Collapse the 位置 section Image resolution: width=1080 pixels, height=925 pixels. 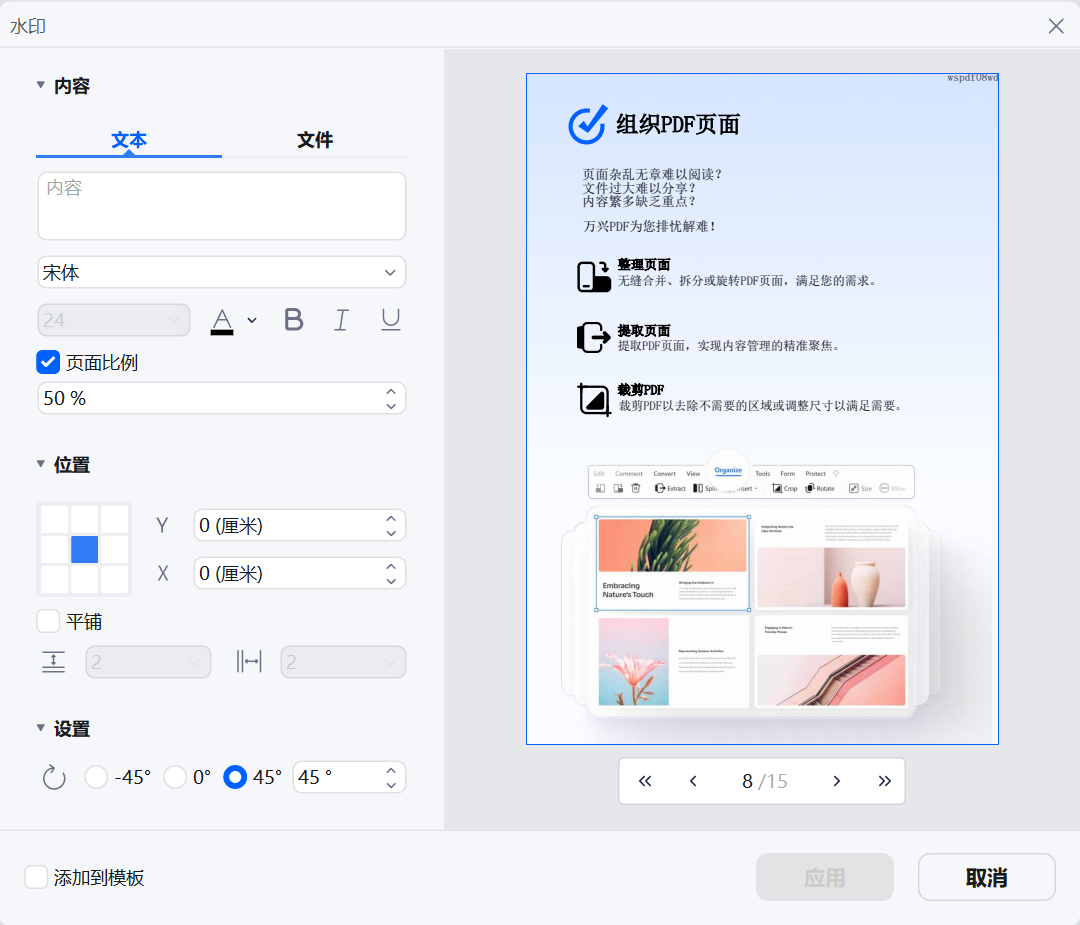(x=39, y=464)
